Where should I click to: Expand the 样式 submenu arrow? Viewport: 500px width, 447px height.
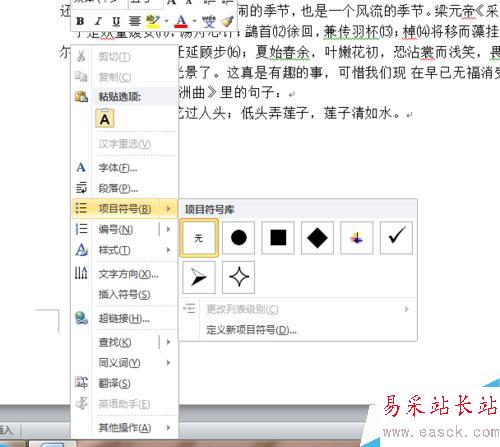[x=168, y=250]
